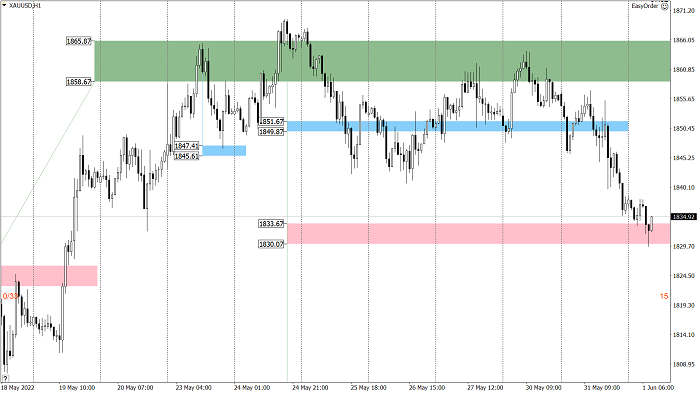Select the large green resistance zone rectangle

382,61
